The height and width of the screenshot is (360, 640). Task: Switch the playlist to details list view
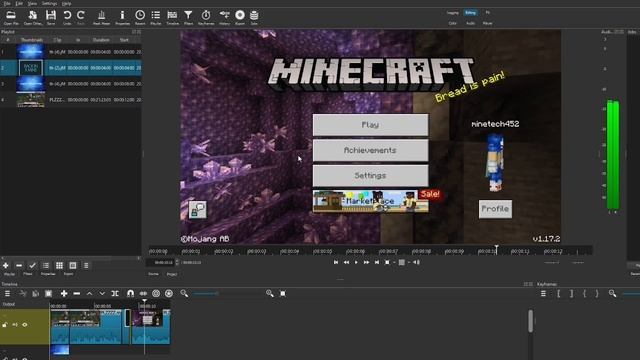[46, 266]
